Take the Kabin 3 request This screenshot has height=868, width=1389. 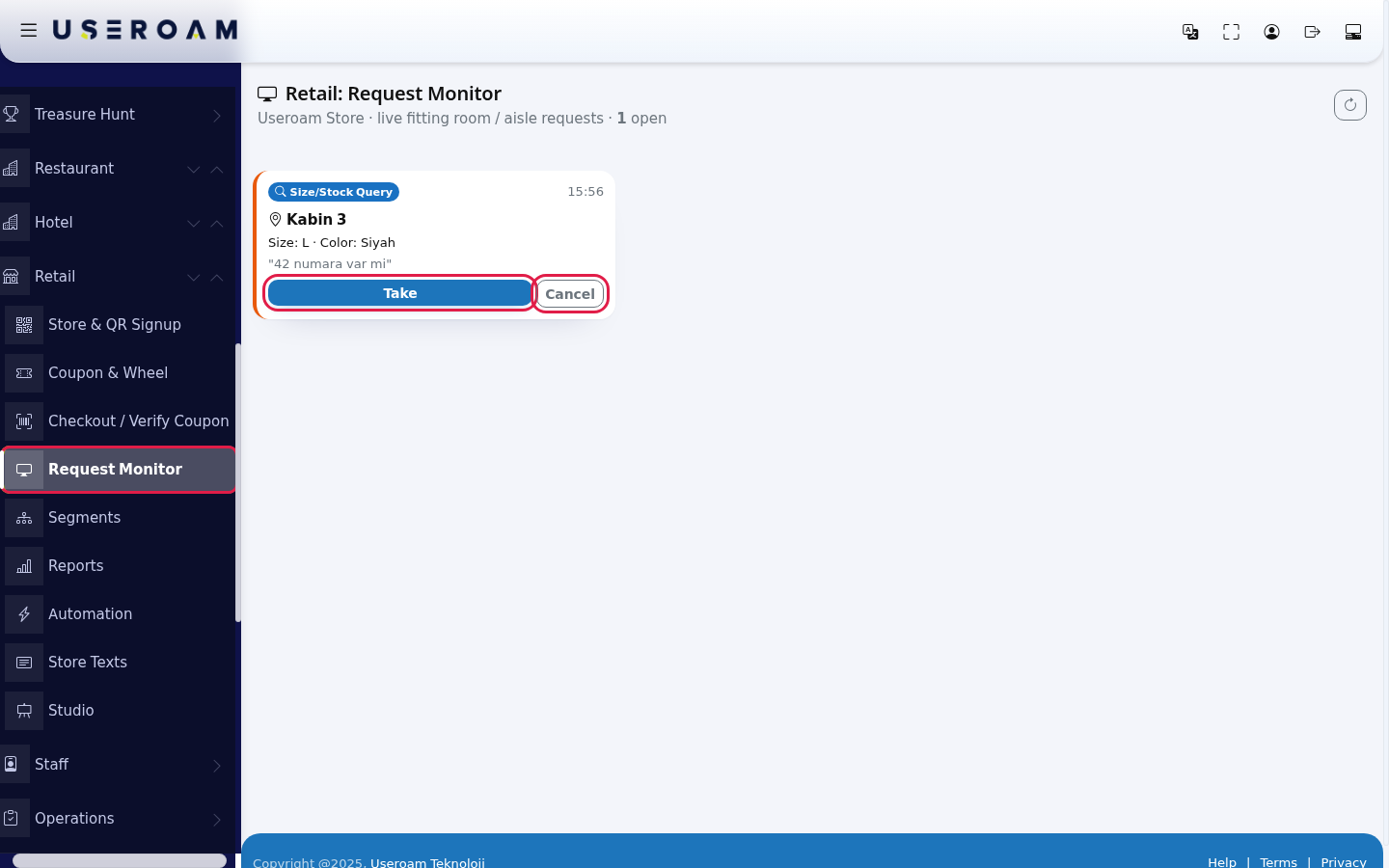click(400, 293)
